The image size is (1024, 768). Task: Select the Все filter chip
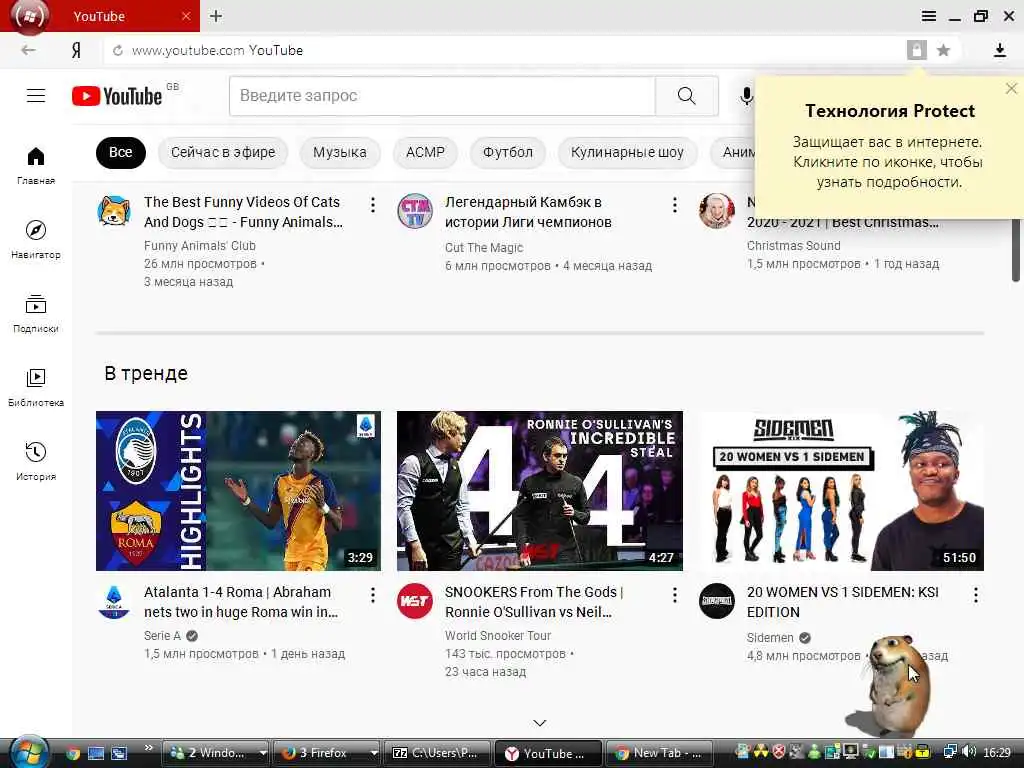tap(121, 152)
